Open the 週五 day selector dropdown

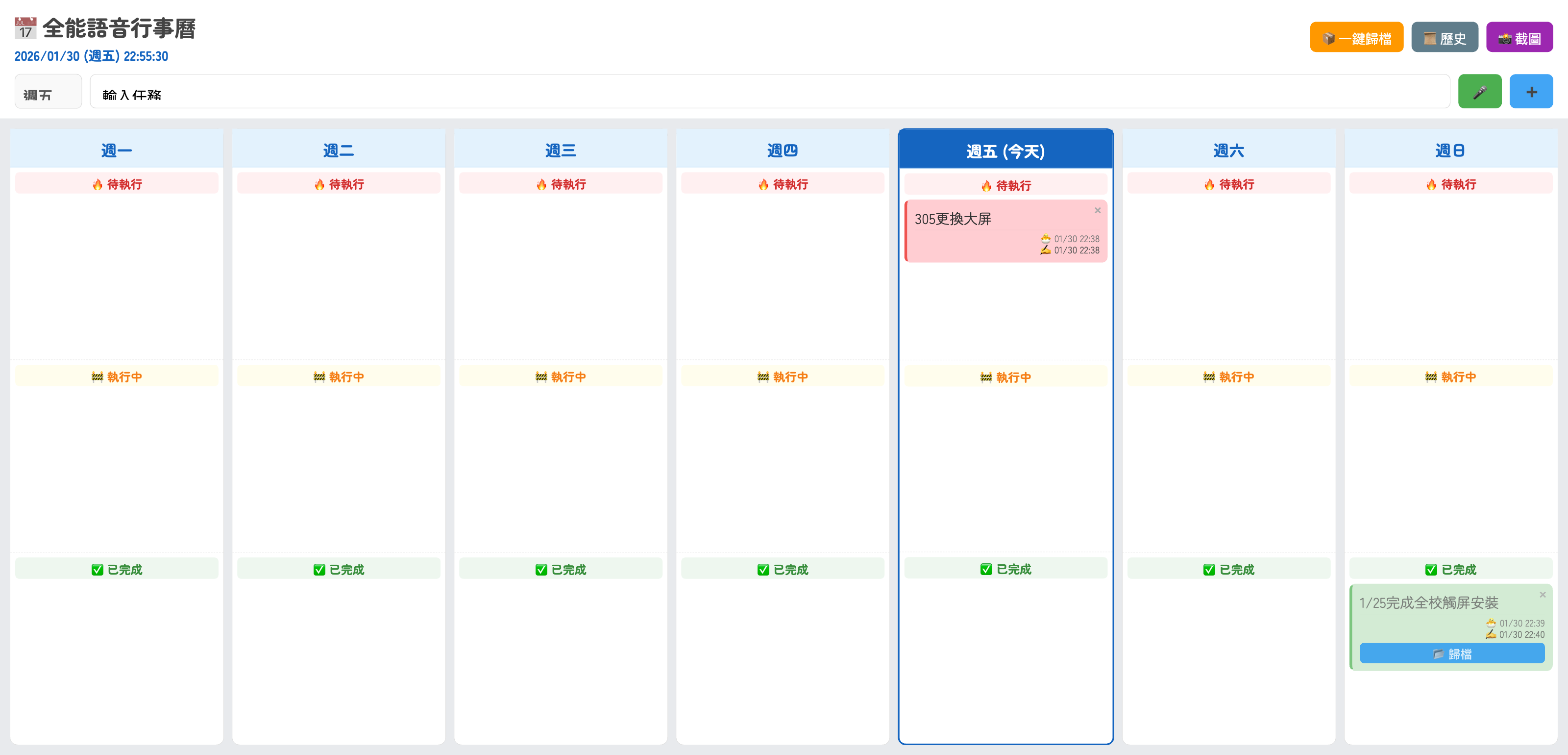pyautogui.click(x=48, y=92)
